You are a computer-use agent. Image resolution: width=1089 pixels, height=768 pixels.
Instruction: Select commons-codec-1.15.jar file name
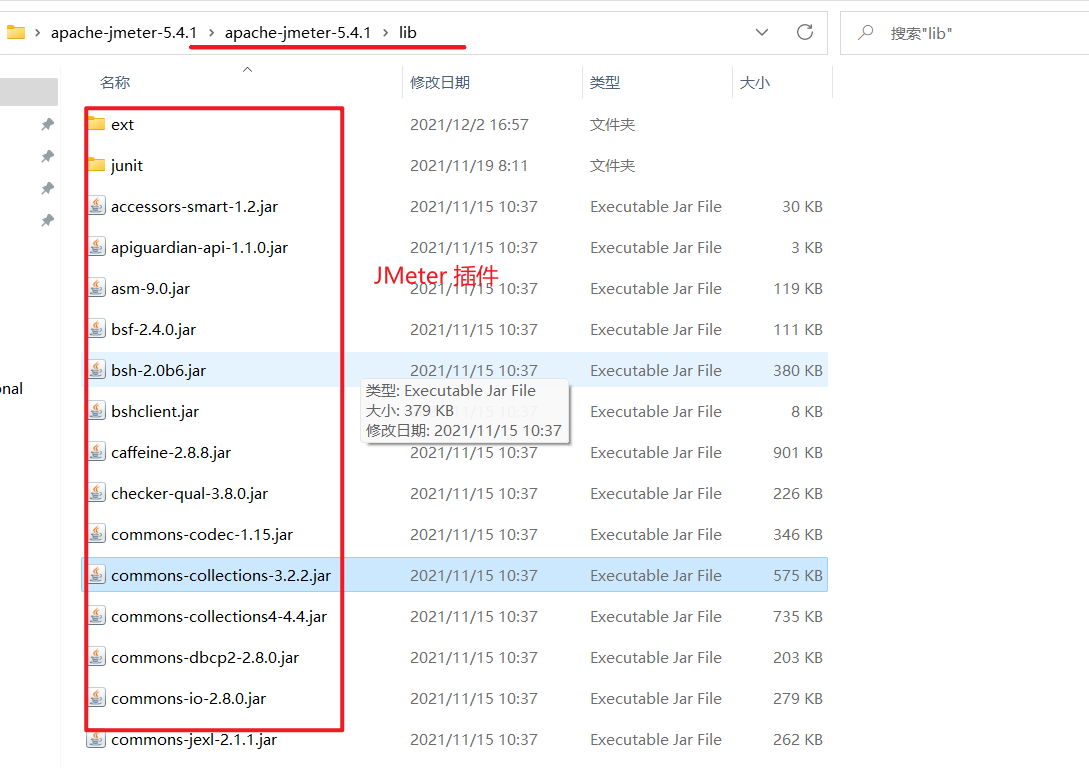point(202,535)
